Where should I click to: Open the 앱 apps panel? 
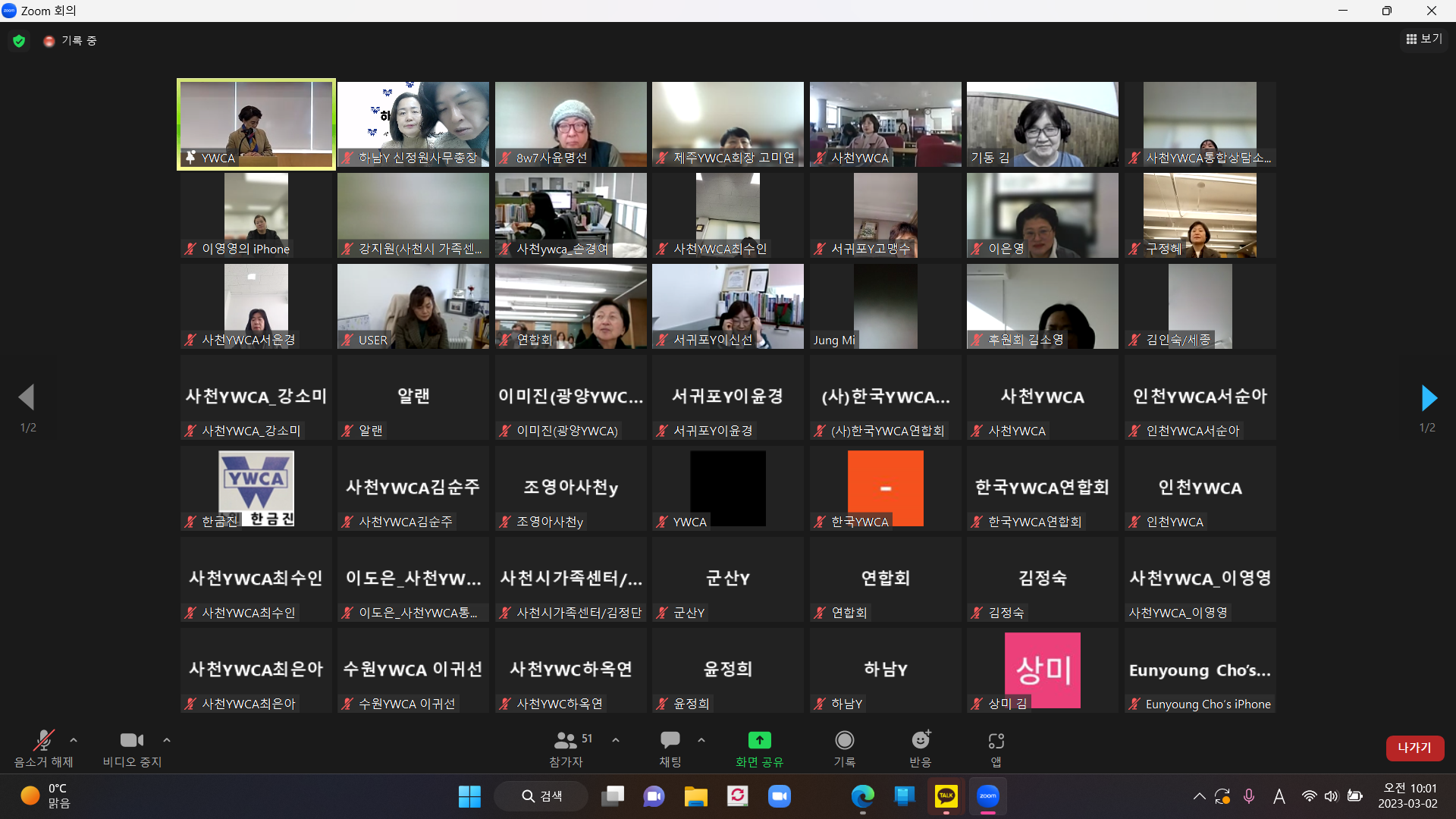click(x=996, y=749)
